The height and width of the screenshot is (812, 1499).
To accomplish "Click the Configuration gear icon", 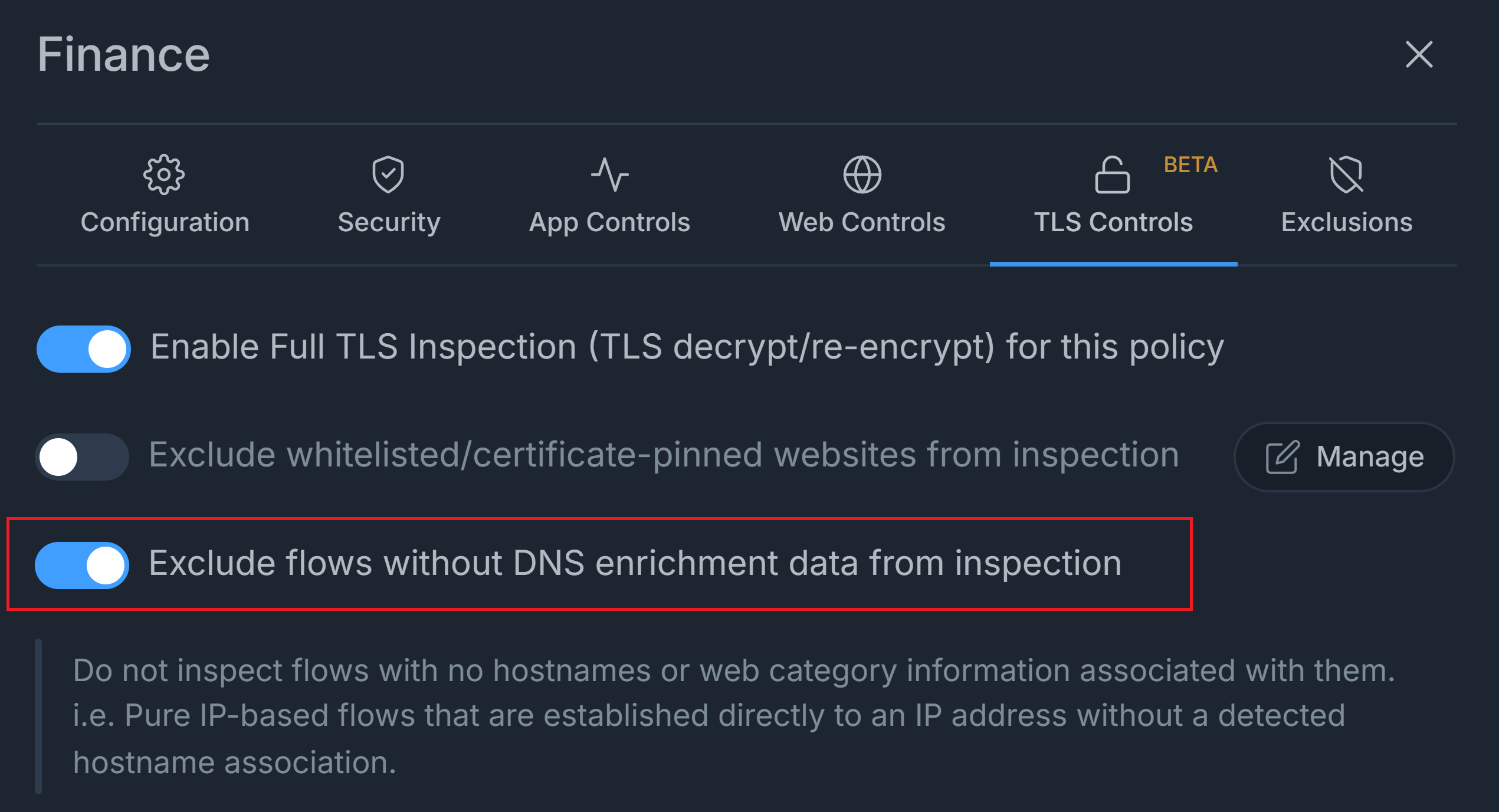I will coord(164,175).
